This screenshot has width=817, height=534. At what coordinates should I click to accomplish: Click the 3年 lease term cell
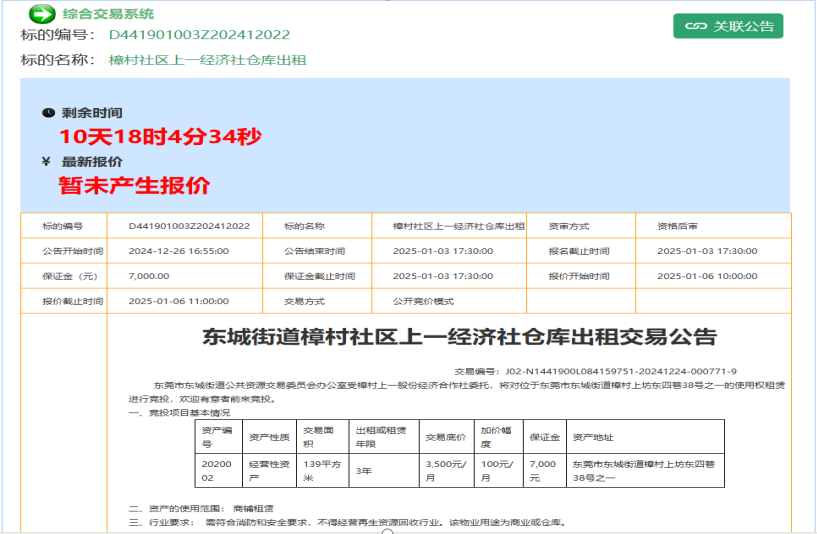click(385, 471)
